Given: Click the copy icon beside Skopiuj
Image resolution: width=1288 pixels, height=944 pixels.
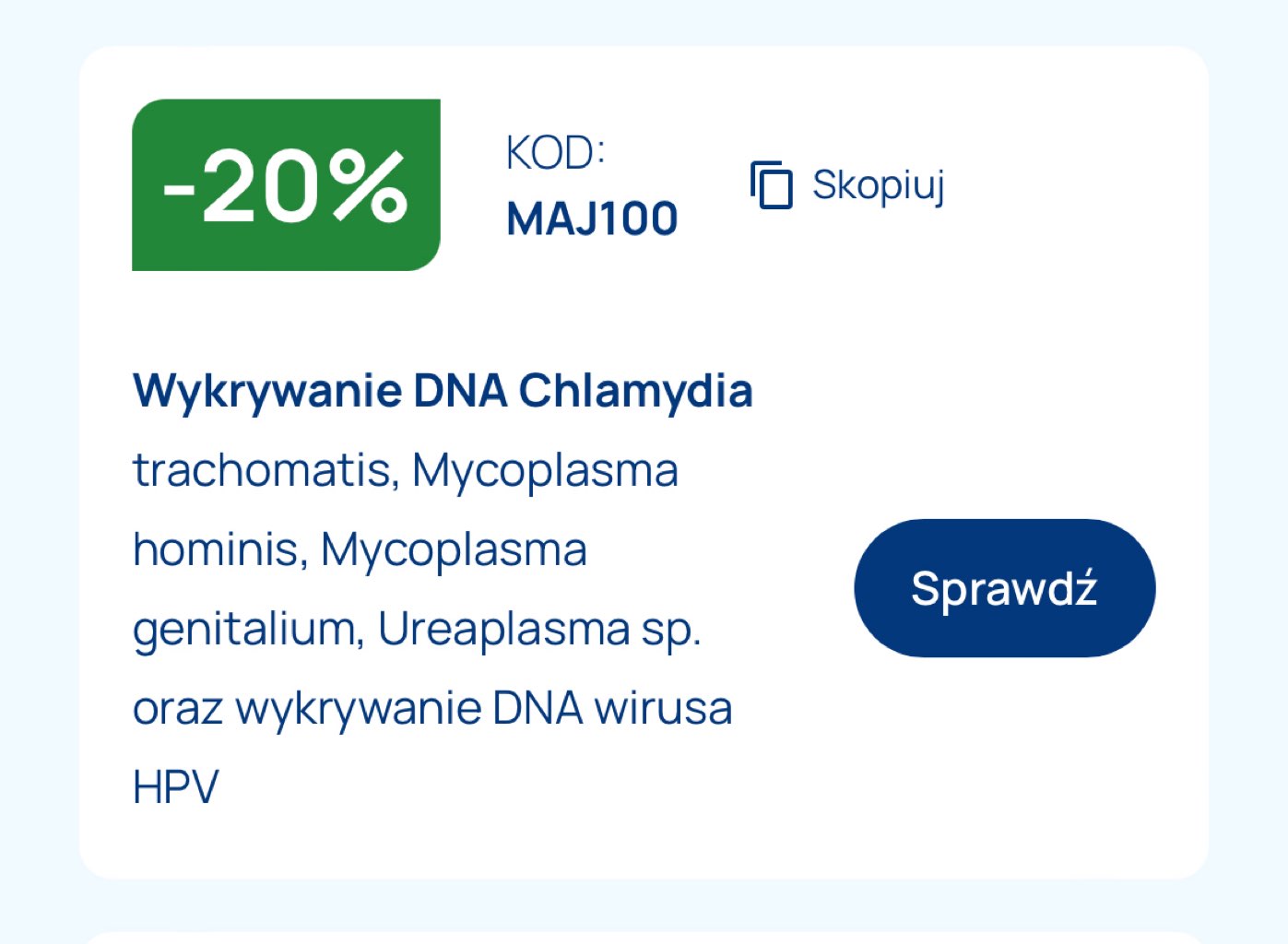Looking at the screenshot, I should pyautogui.click(x=772, y=184).
